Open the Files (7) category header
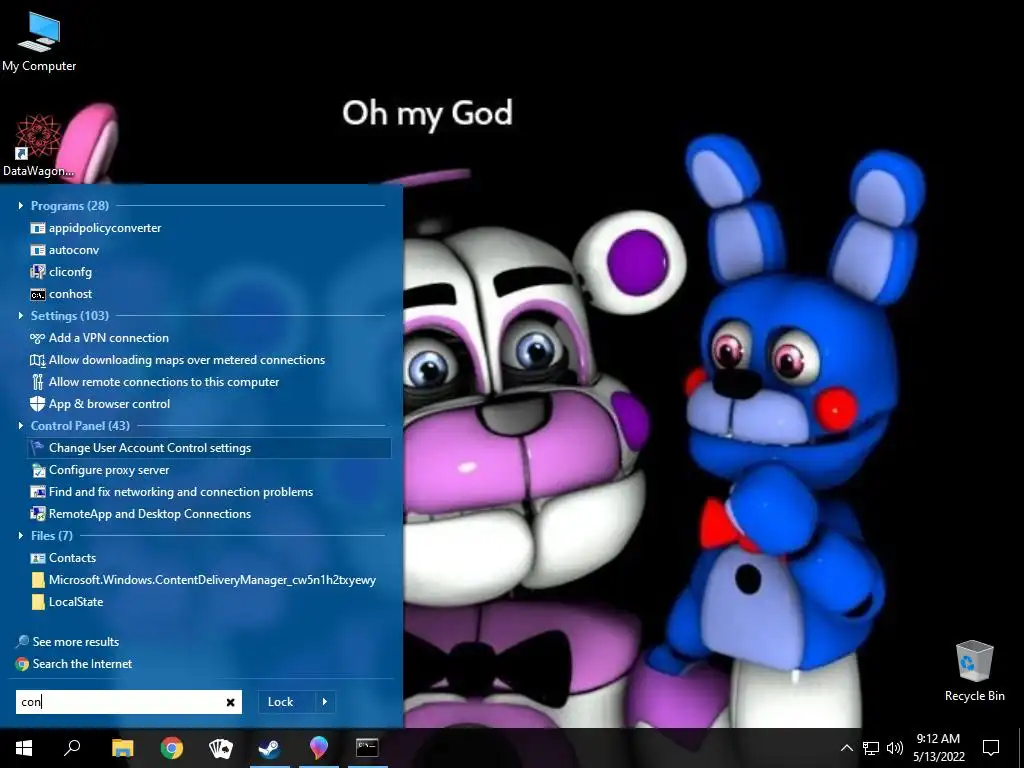 click(x=52, y=536)
